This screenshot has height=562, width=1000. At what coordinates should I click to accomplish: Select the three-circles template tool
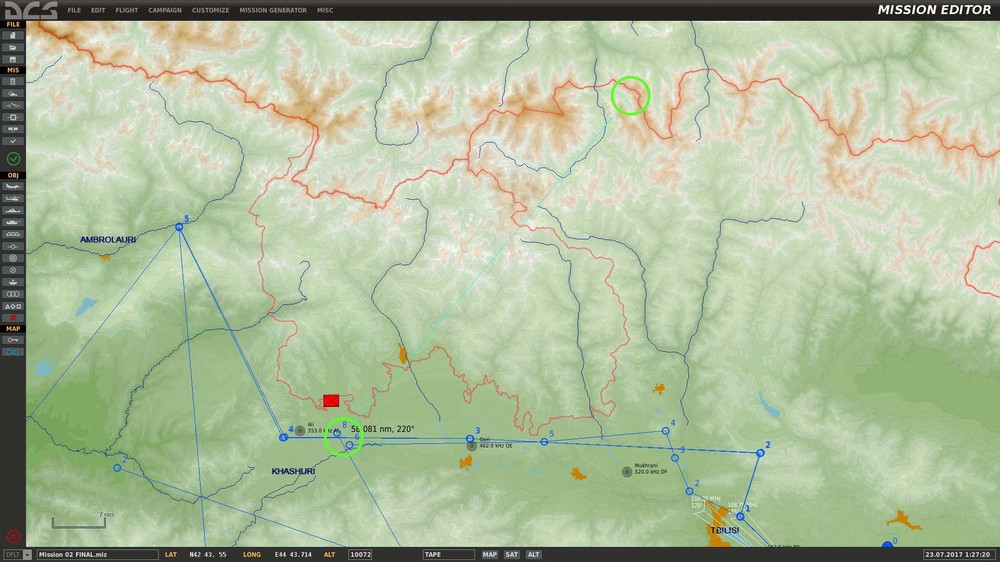(13, 294)
